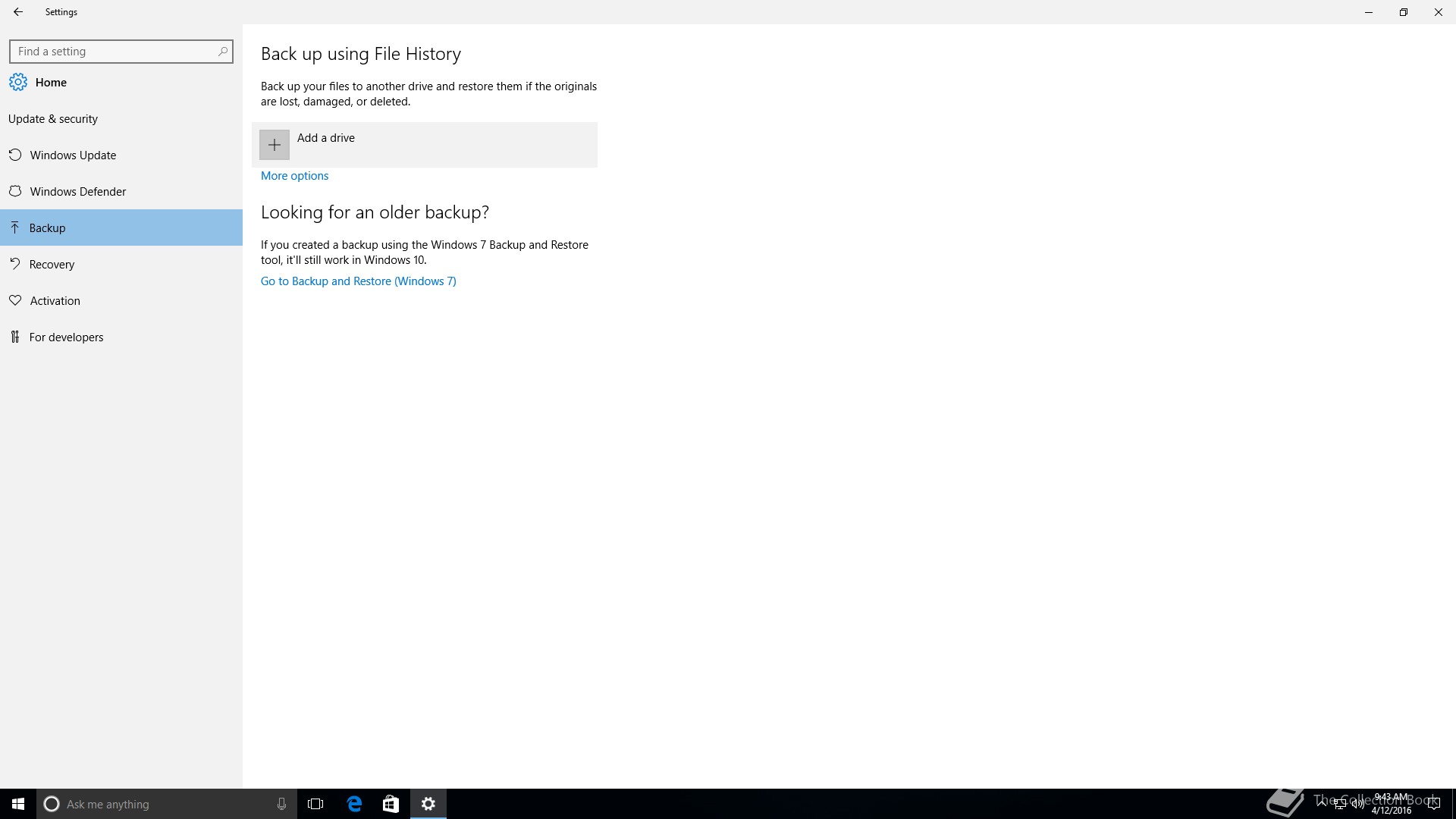Open More options link
This screenshot has width=1456, height=819.
(x=294, y=175)
